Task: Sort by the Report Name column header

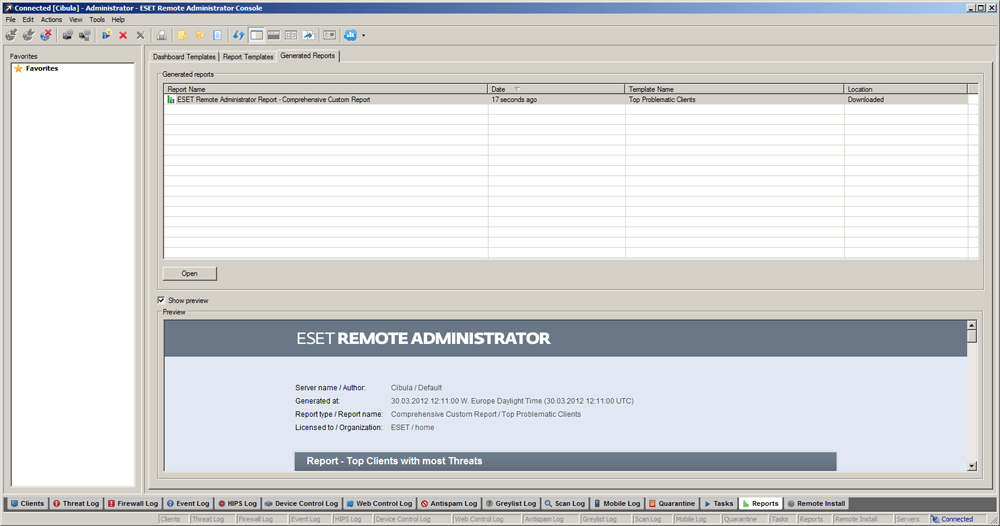Action: coord(325,89)
